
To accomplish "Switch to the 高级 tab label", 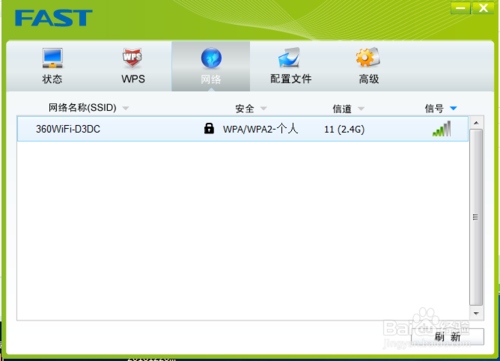I will (369, 79).
